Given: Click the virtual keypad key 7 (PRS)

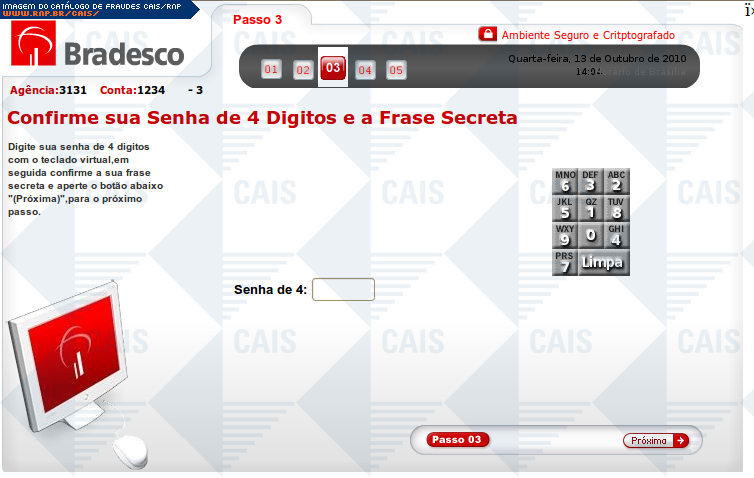Looking at the screenshot, I should (x=565, y=263).
